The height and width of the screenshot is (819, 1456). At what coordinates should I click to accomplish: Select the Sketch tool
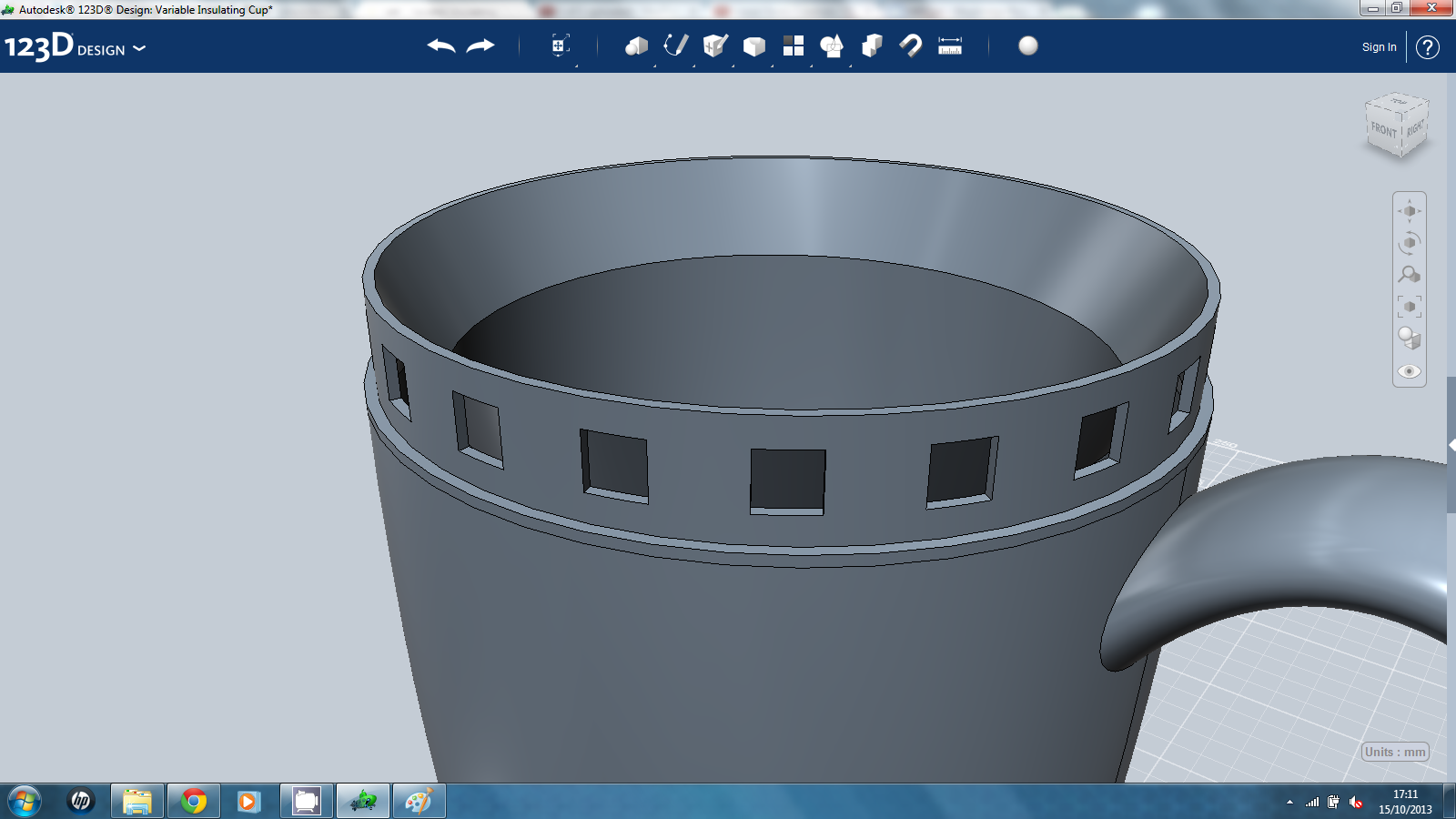tap(673, 47)
